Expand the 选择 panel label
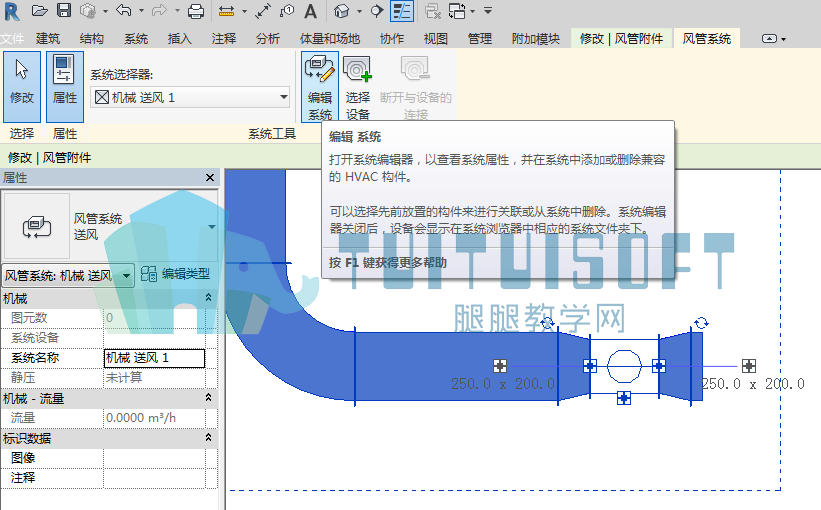821x510 pixels. (x=21, y=134)
